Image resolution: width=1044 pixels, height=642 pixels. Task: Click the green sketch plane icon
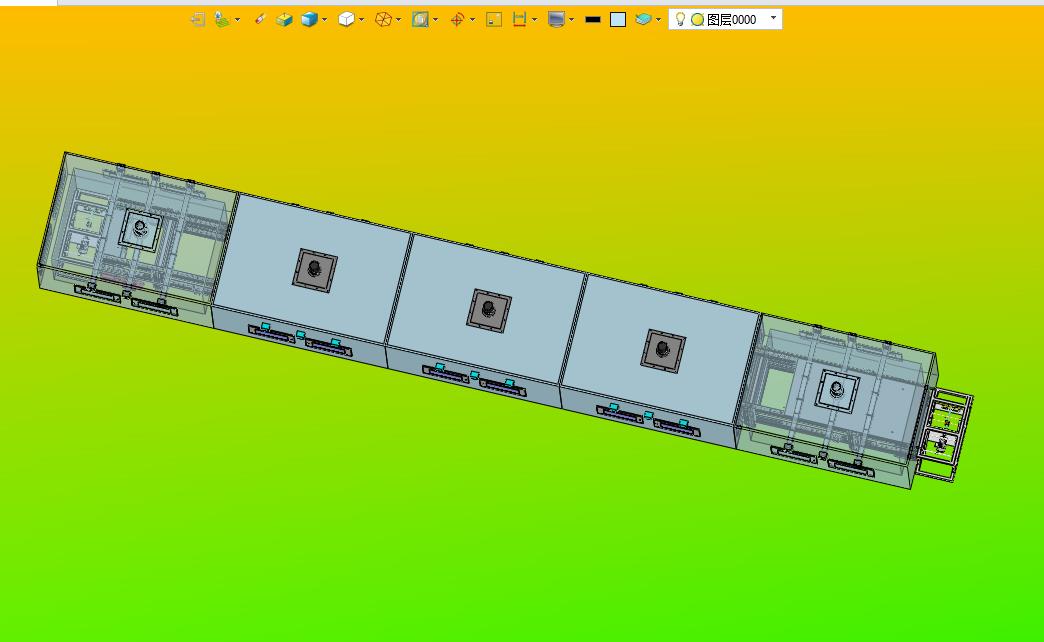[222, 20]
